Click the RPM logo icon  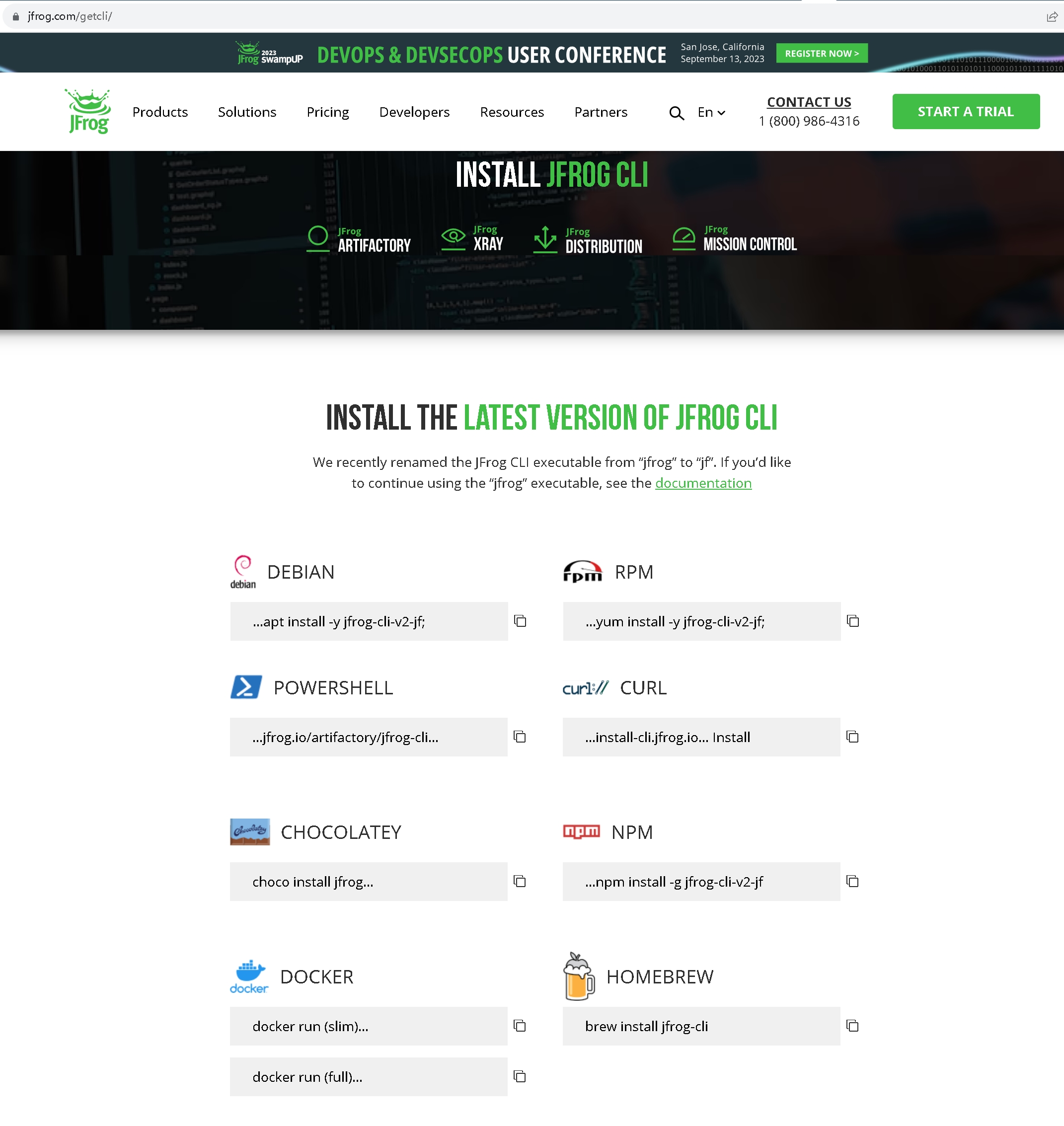tap(582, 571)
